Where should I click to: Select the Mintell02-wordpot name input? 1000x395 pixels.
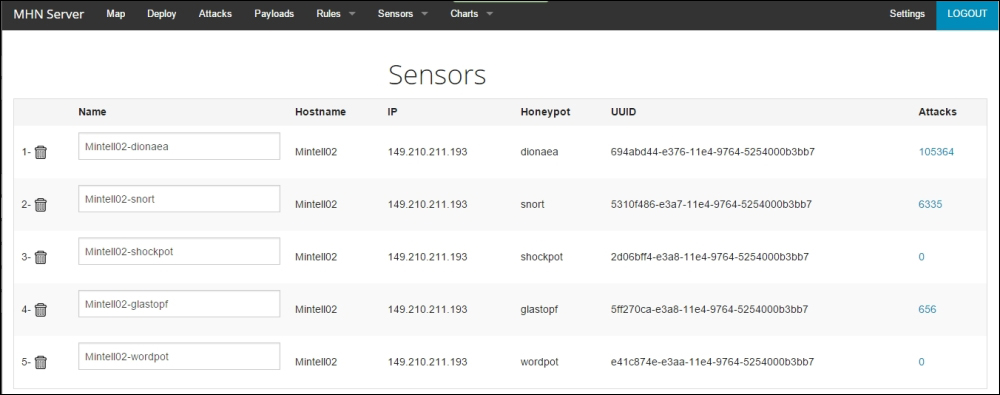[x=179, y=356]
